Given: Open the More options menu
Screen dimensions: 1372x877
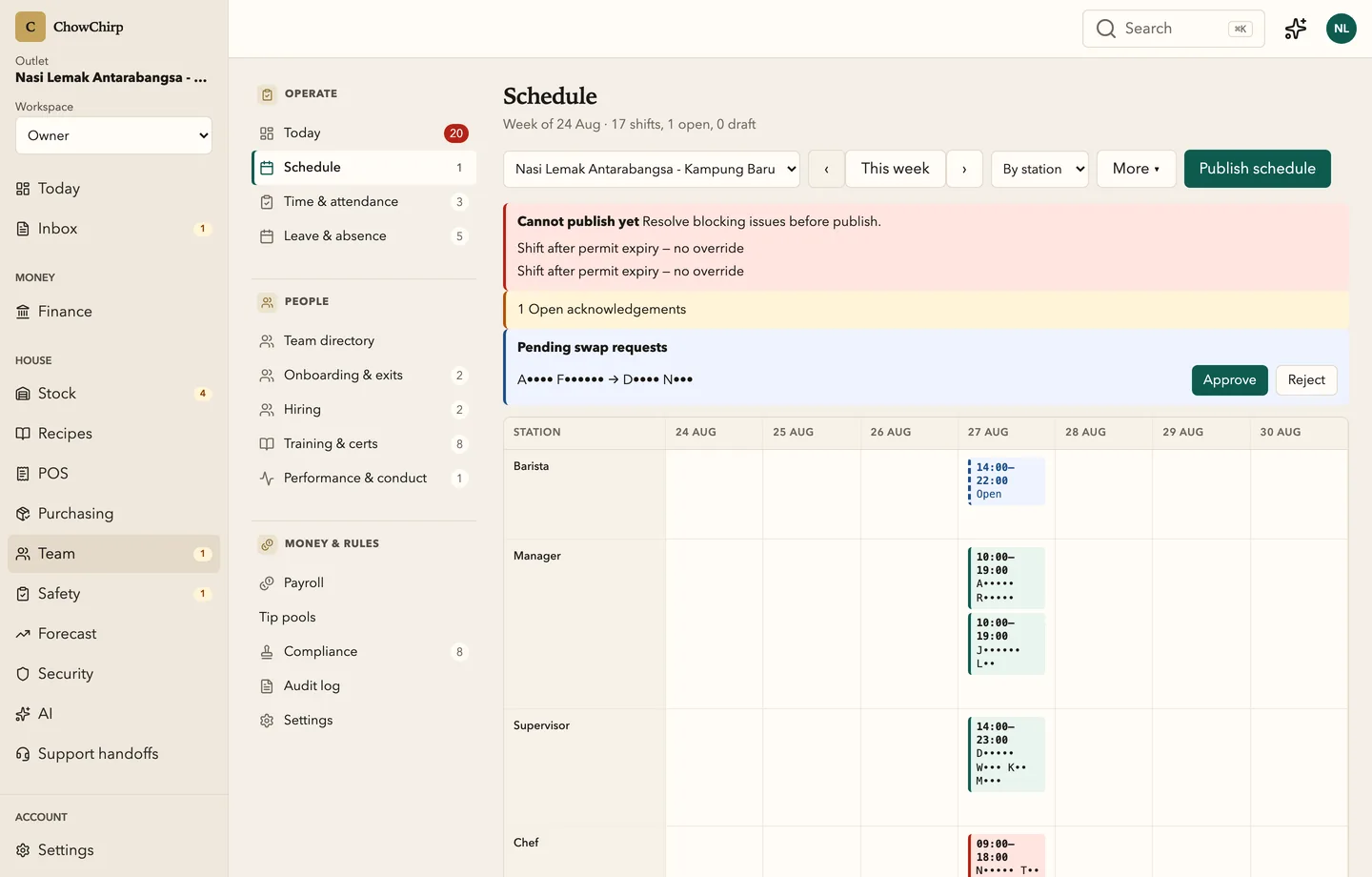Looking at the screenshot, I should point(1137,169).
